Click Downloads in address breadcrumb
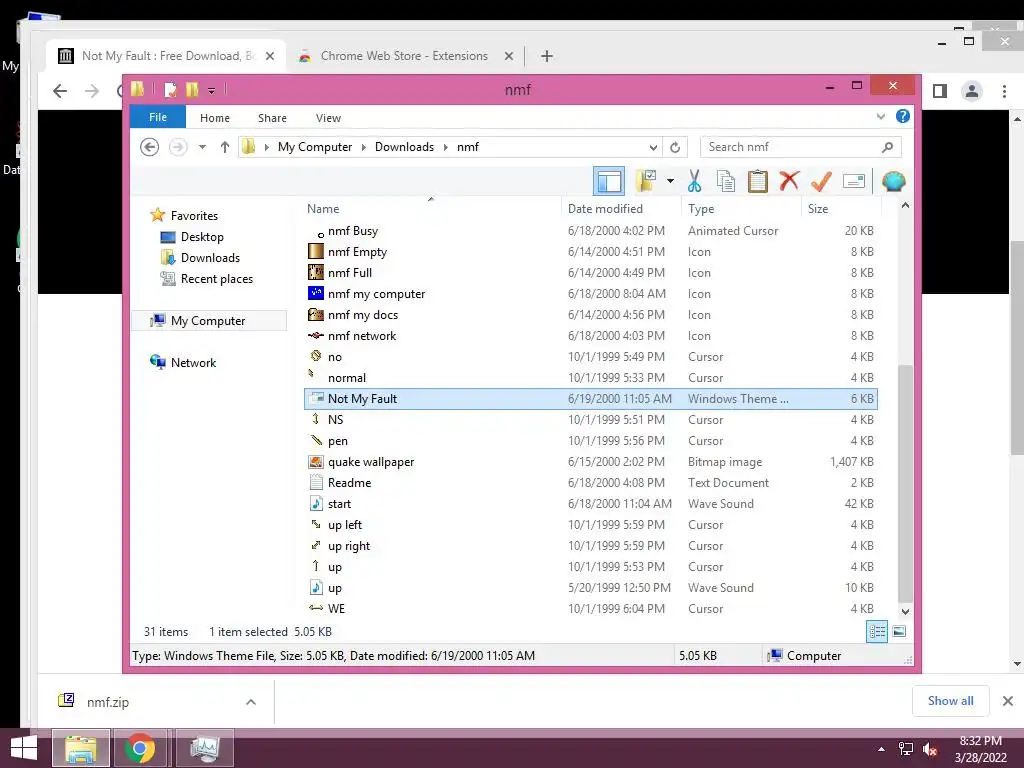Image resolution: width=1024 pixels, height=768 pixels. tap(404, 147)
